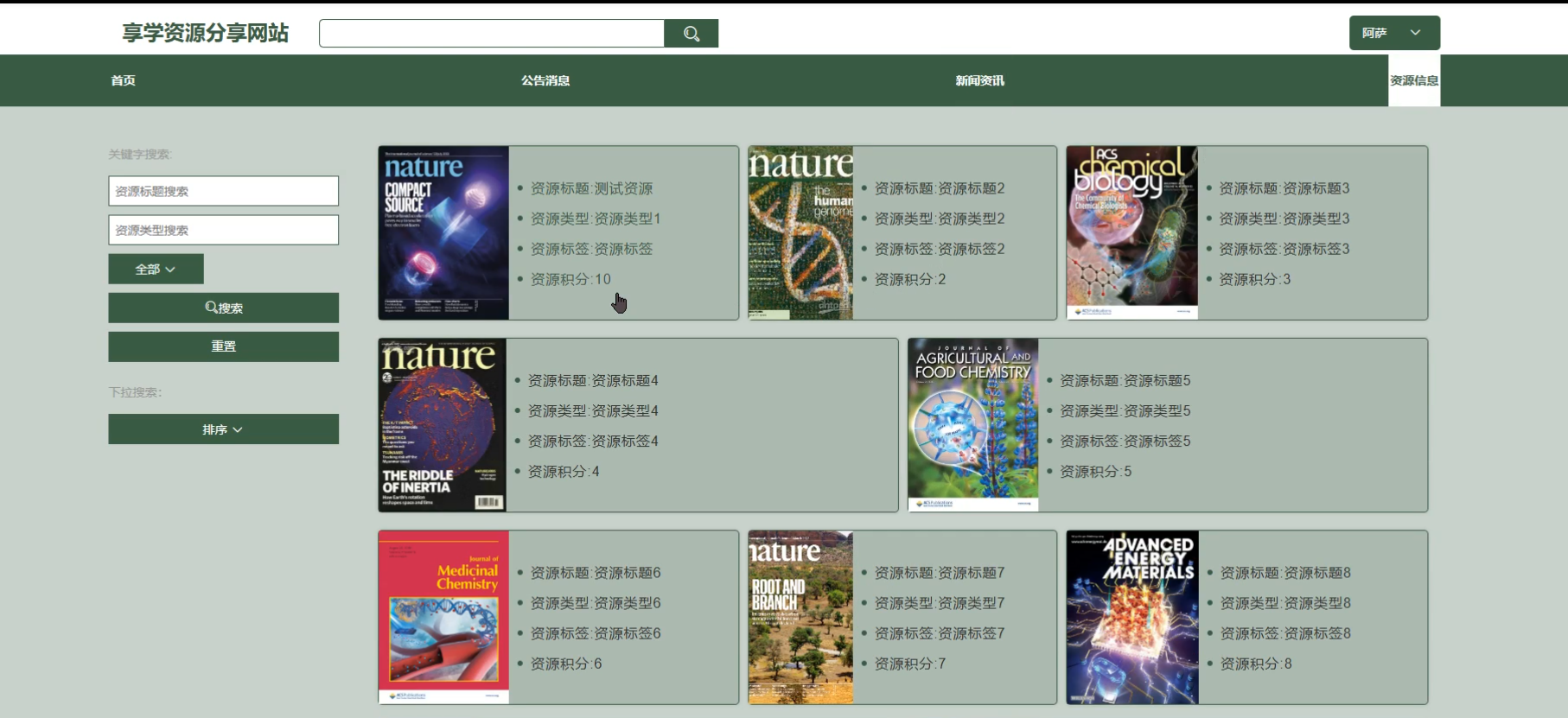Go to the 首页 navigation tab
This screenshot has height=718, width=1568.
(x=123, y=80)
